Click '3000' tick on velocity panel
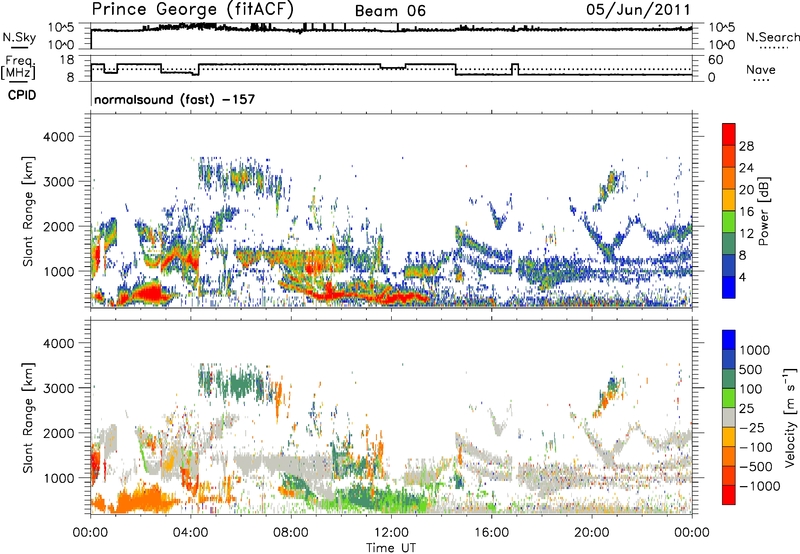This screenshot has width=800, height=554. 58,388
